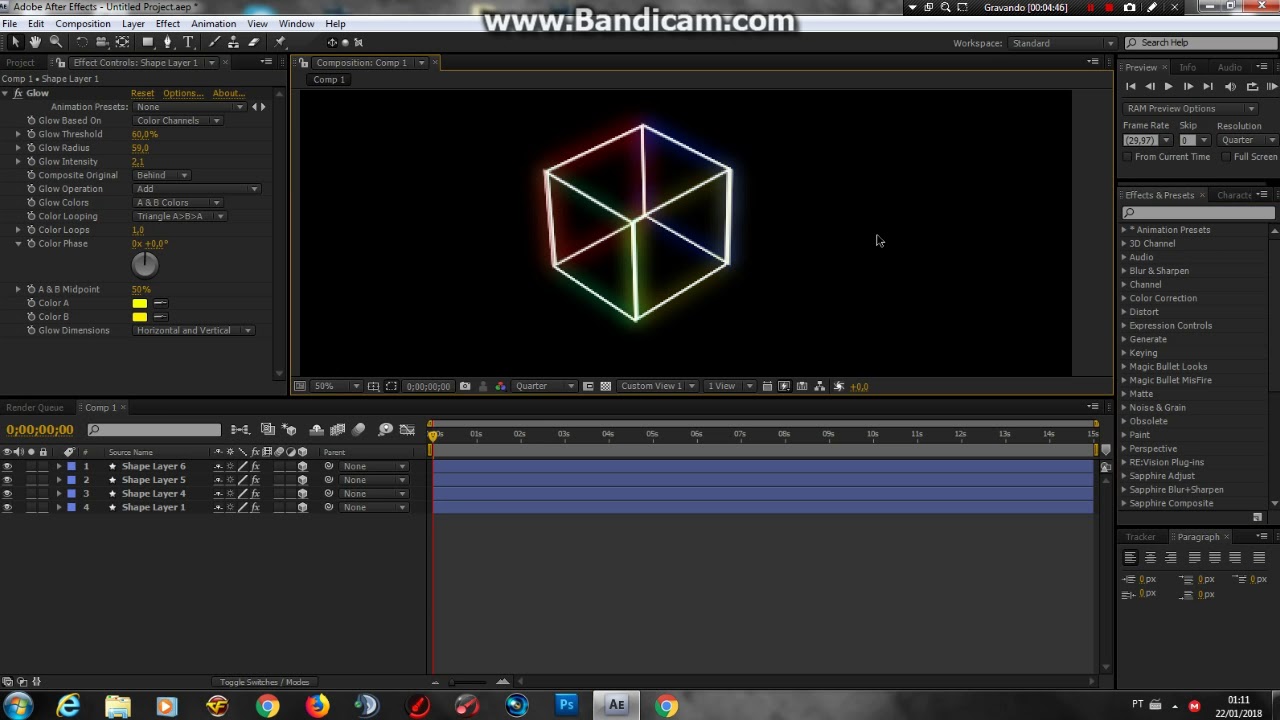Click the hide shy layers icon

316,429
